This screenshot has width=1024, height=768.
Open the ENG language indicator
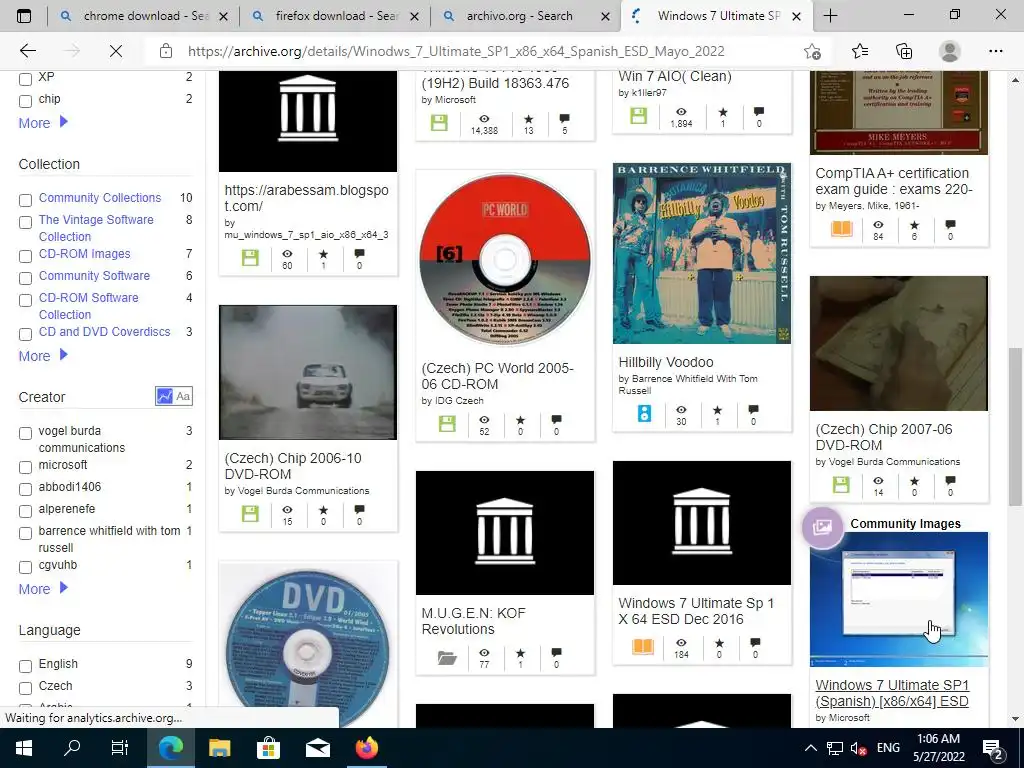(888, 748)
